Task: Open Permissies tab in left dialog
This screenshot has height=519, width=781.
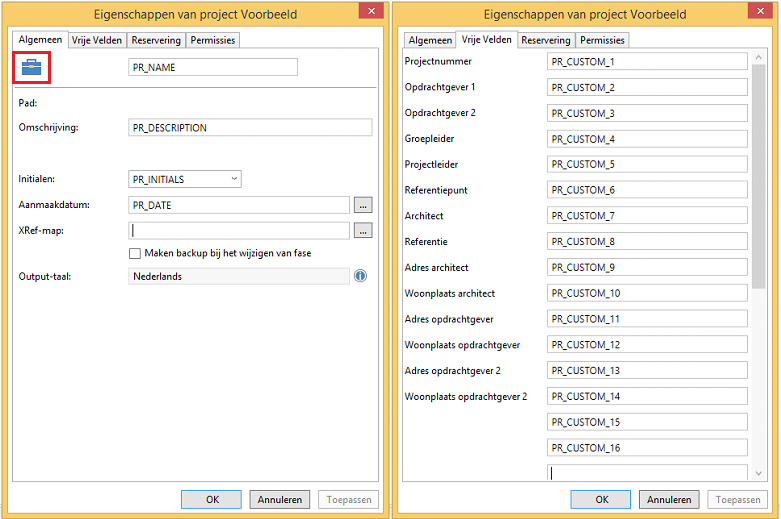Action: [x=213, y=40]
